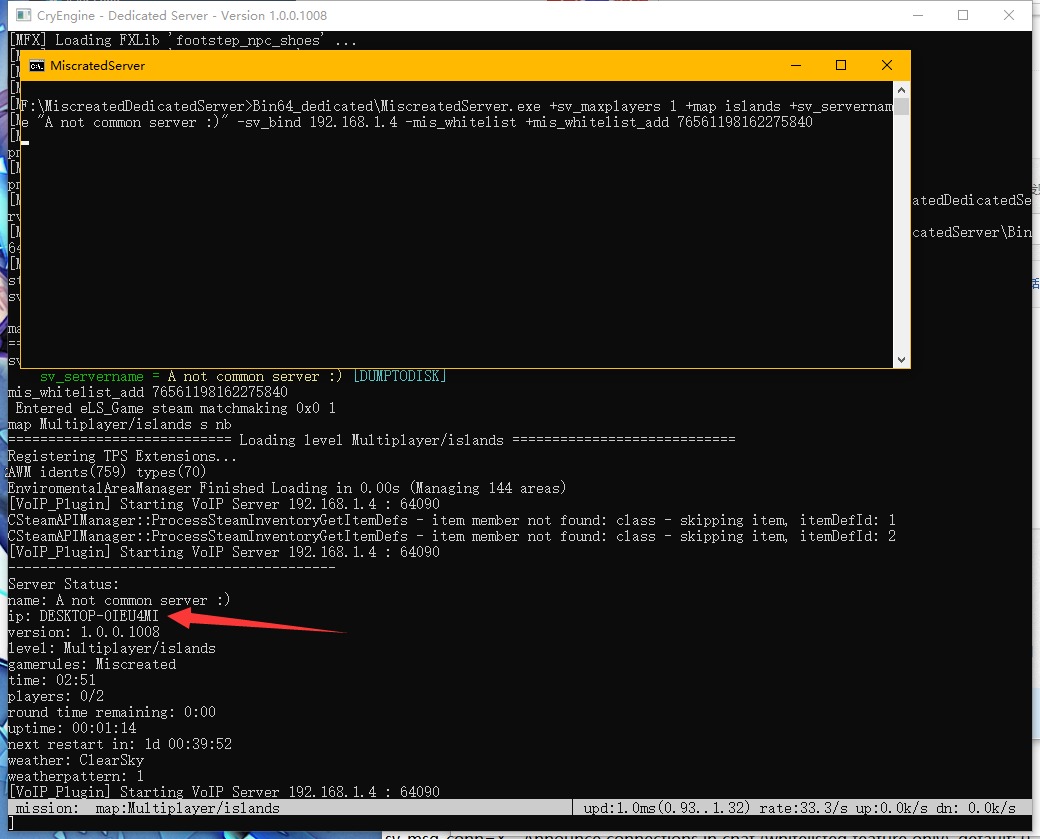Click 'level: Multiplayer/islands' line

click(x=111, y=648)
